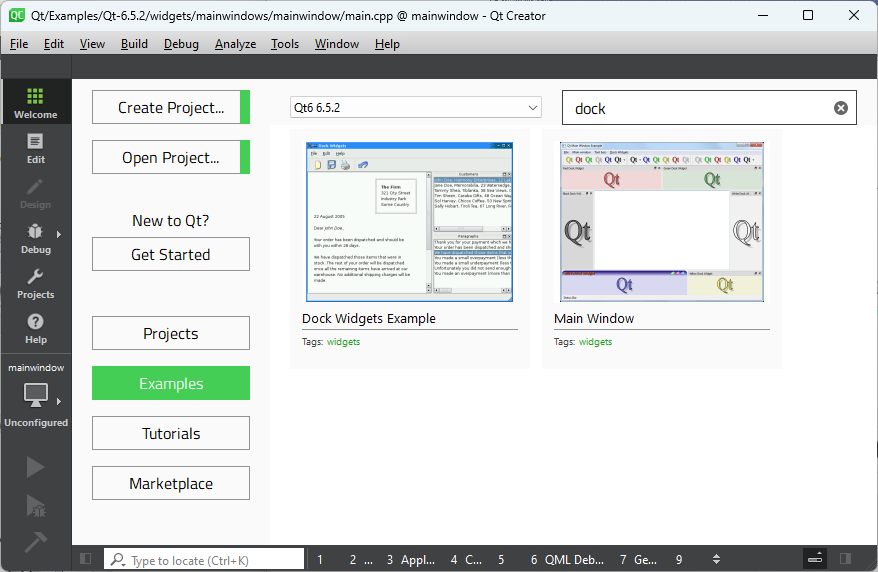
Task: Open the File menu
Action: coord(19,44)
